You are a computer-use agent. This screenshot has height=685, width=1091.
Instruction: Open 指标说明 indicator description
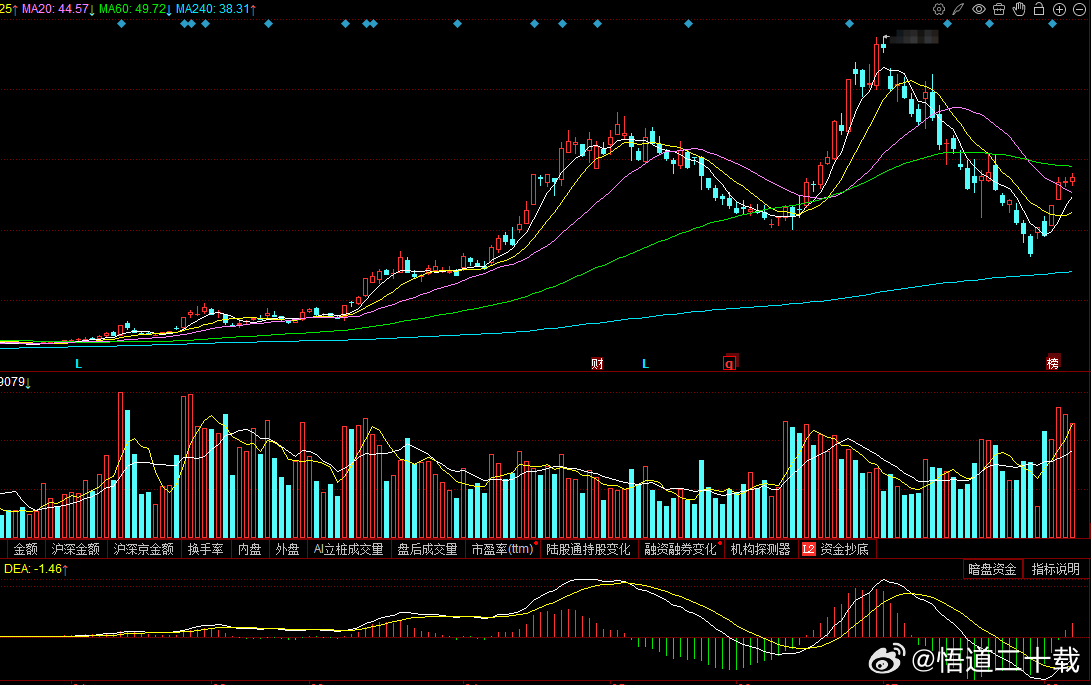coord(1056,569)
